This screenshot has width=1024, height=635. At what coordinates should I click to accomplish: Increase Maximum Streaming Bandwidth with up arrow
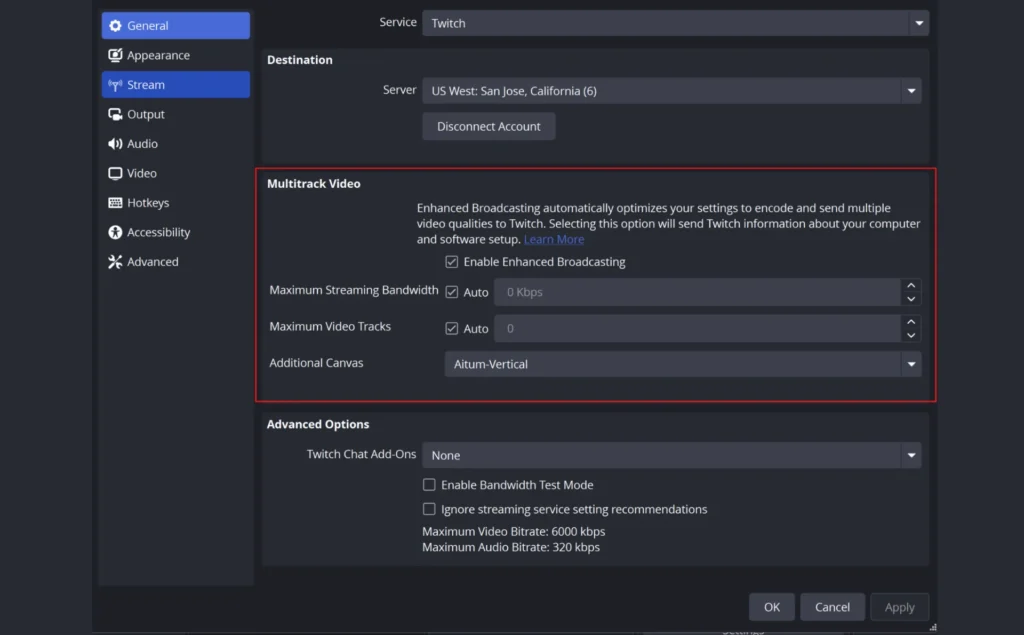pyautogui.click(x=911, y=285)
